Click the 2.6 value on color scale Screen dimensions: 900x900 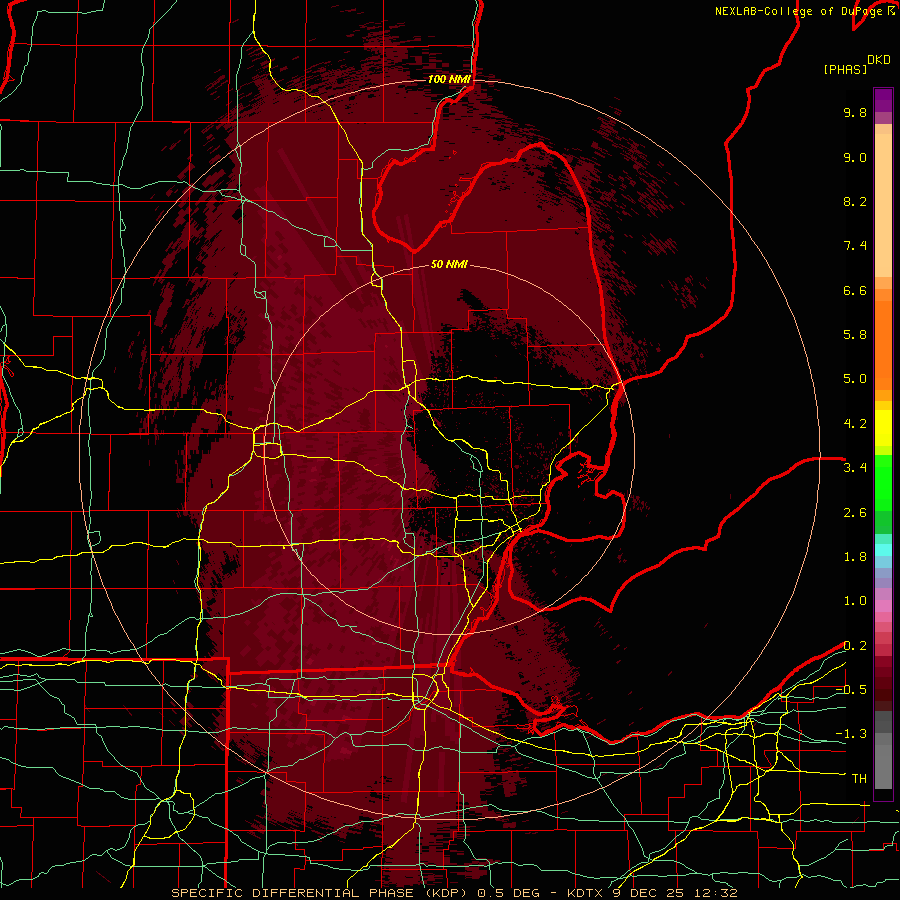[x=855, y=513]
